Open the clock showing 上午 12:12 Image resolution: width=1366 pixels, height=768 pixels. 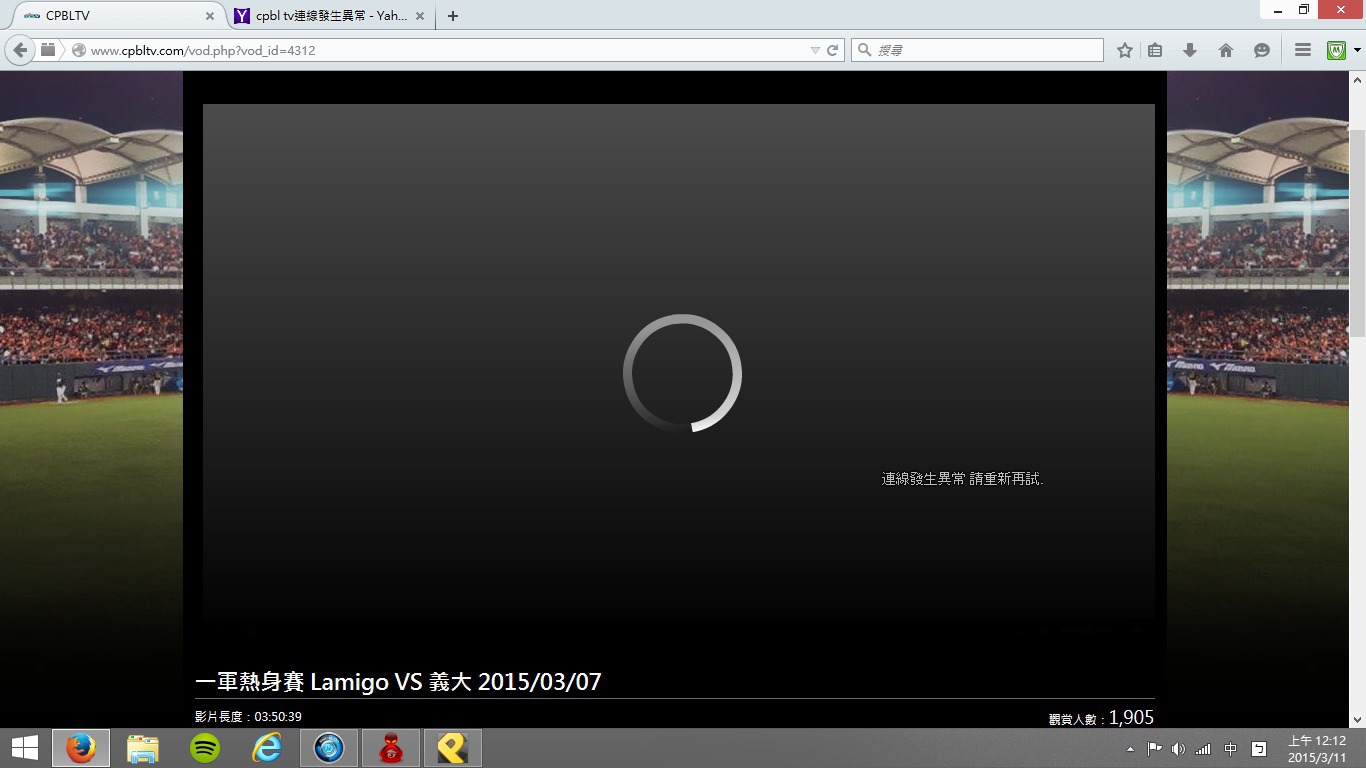[1316, 749]
